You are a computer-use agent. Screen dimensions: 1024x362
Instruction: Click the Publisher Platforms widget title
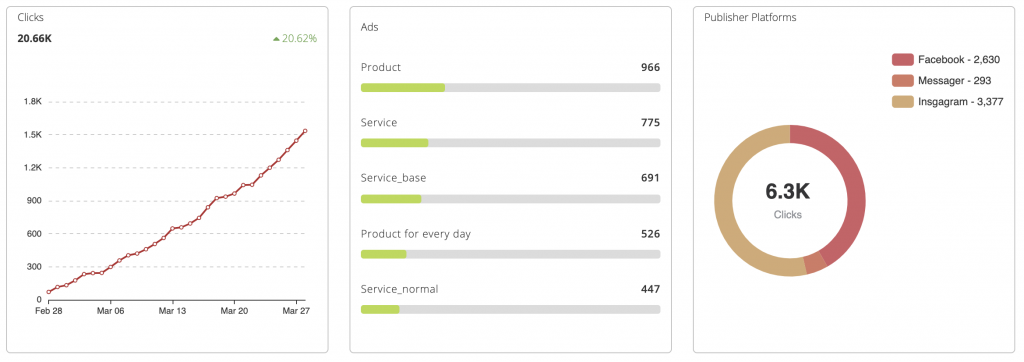tap(750, 18)
